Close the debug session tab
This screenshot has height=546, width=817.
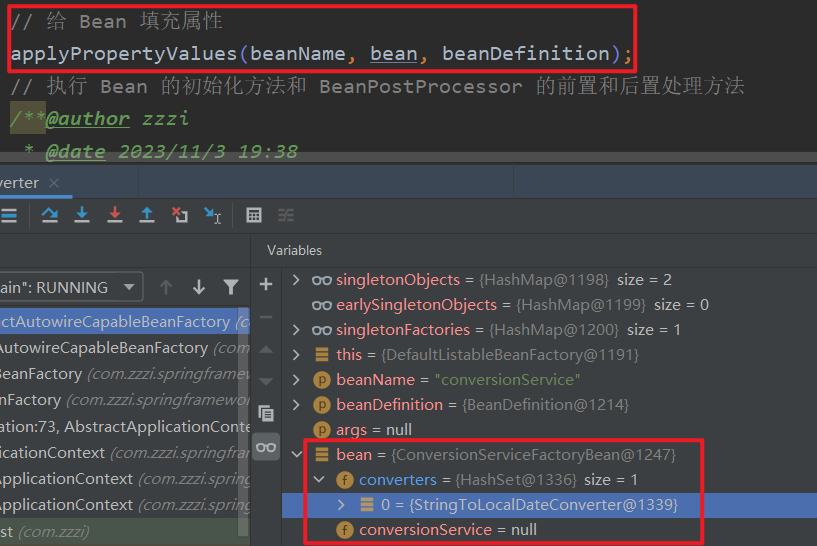pos(54,183)
